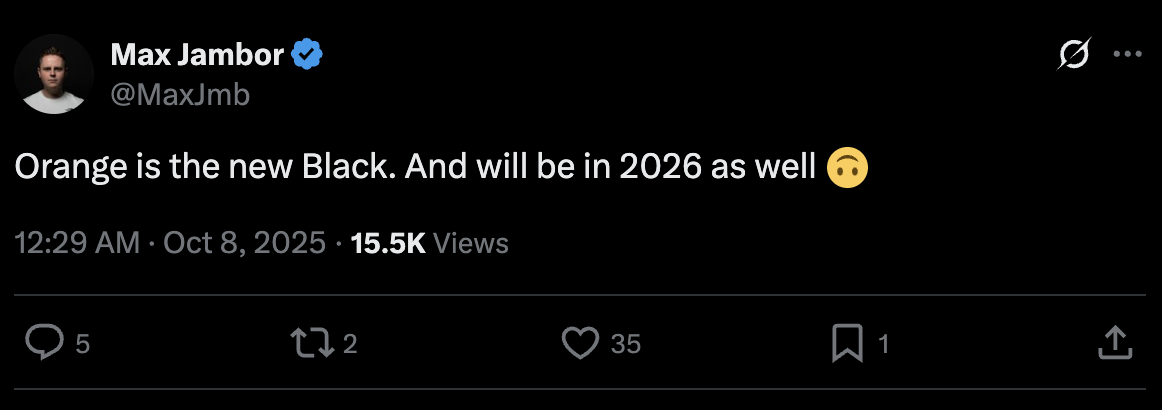
Task: Click the bookmark count number 1
Action: pos(883,344)
